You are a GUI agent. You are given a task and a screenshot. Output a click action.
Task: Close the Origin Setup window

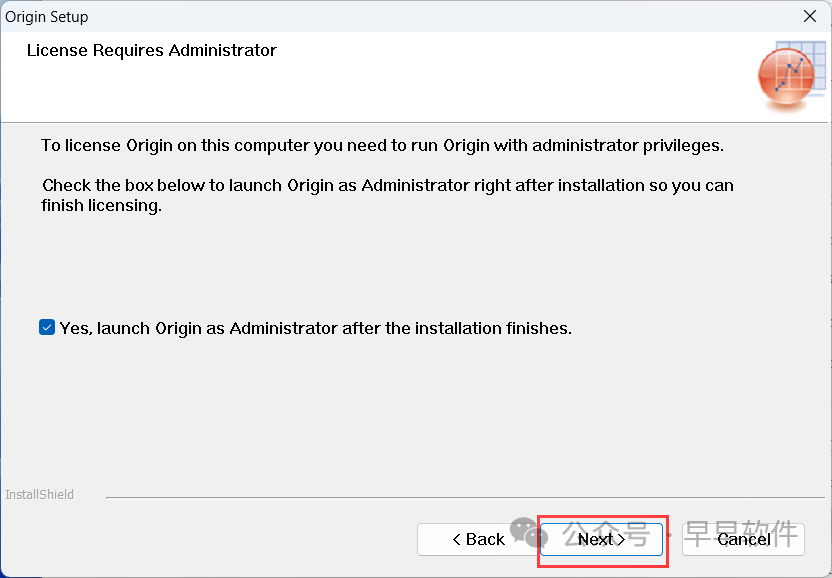tap(810, 16)
